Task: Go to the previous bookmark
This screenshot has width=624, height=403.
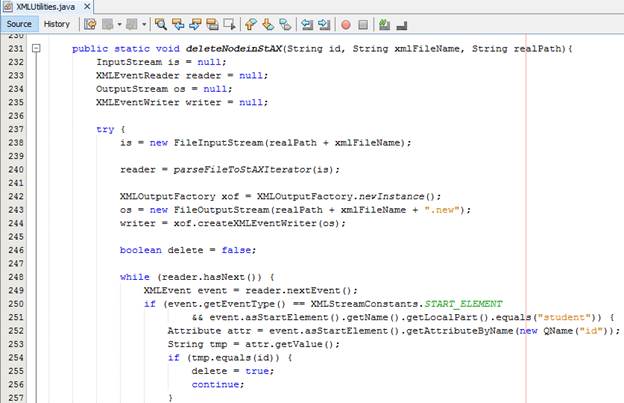Action: click(x=250, y=25)
